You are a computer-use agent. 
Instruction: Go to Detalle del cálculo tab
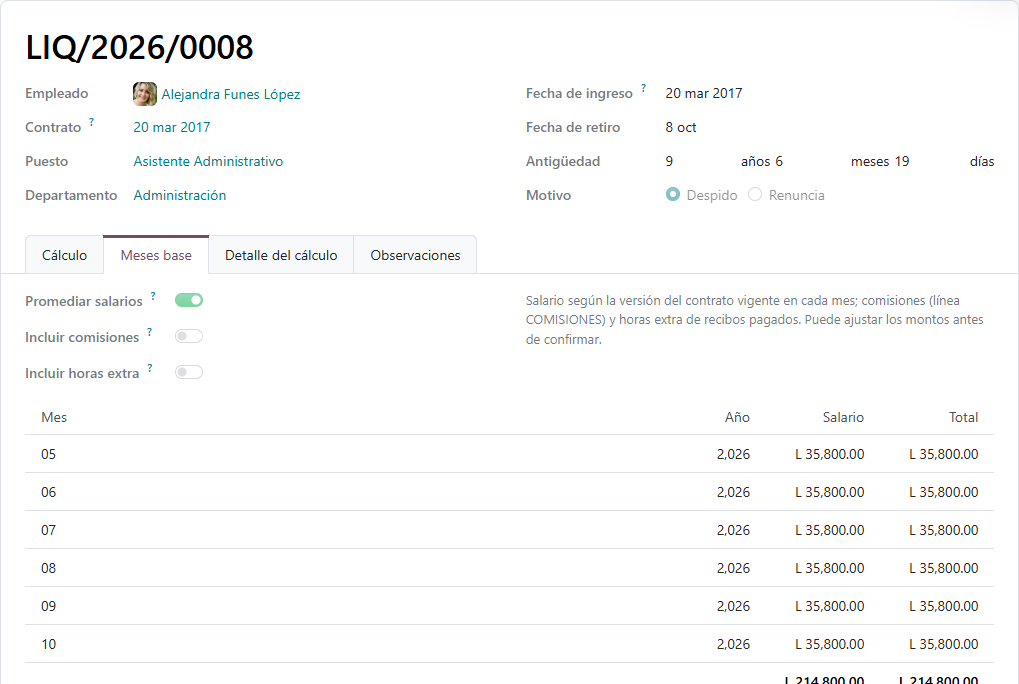[x=281, y=255]
